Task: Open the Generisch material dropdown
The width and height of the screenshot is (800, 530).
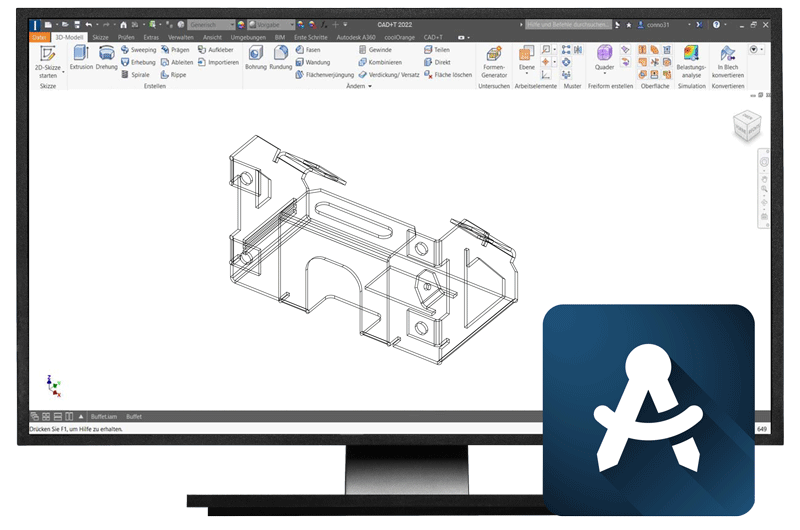Action: (x=211, y=24)
